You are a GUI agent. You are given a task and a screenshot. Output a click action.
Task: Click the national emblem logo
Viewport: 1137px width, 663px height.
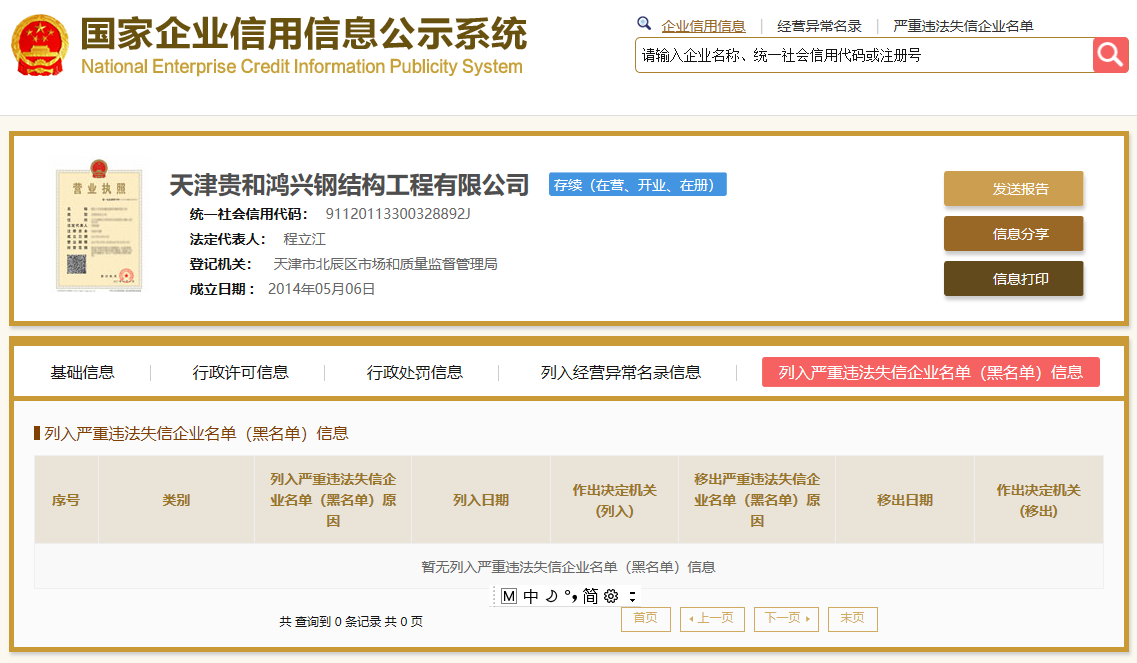coord(39,45)
